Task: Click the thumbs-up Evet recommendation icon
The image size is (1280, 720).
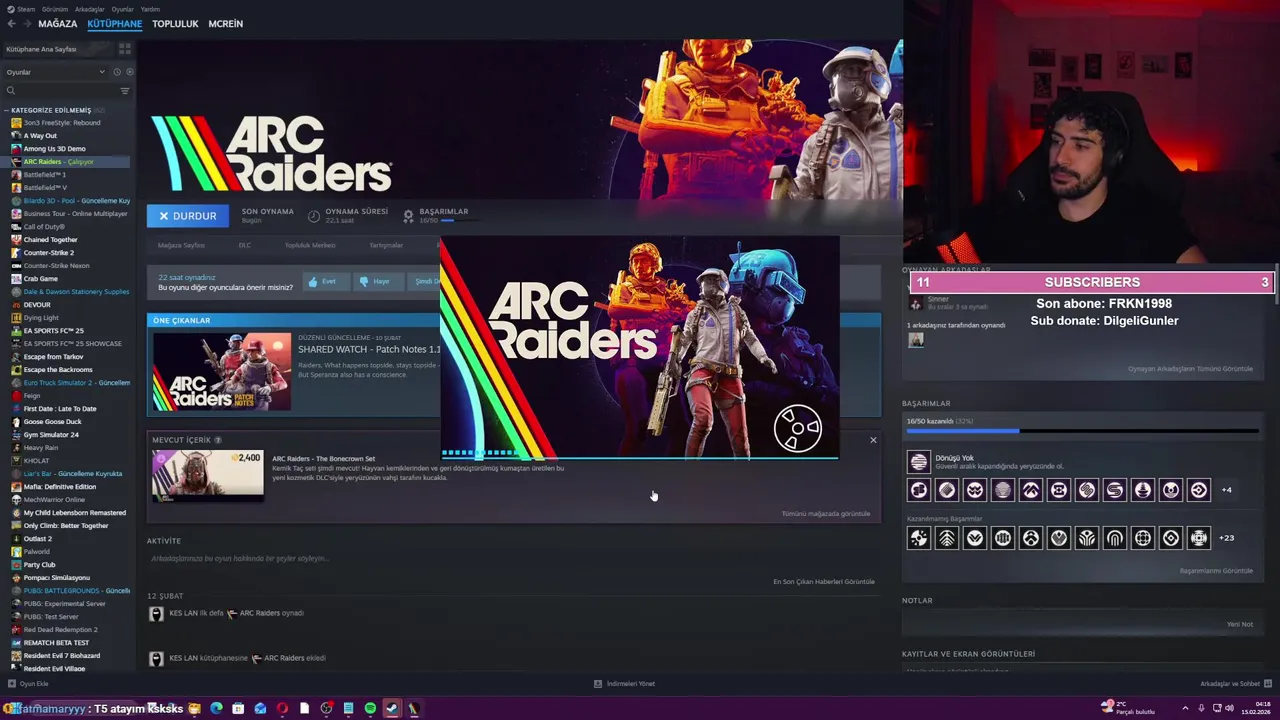Action: [x=313, y=282]
